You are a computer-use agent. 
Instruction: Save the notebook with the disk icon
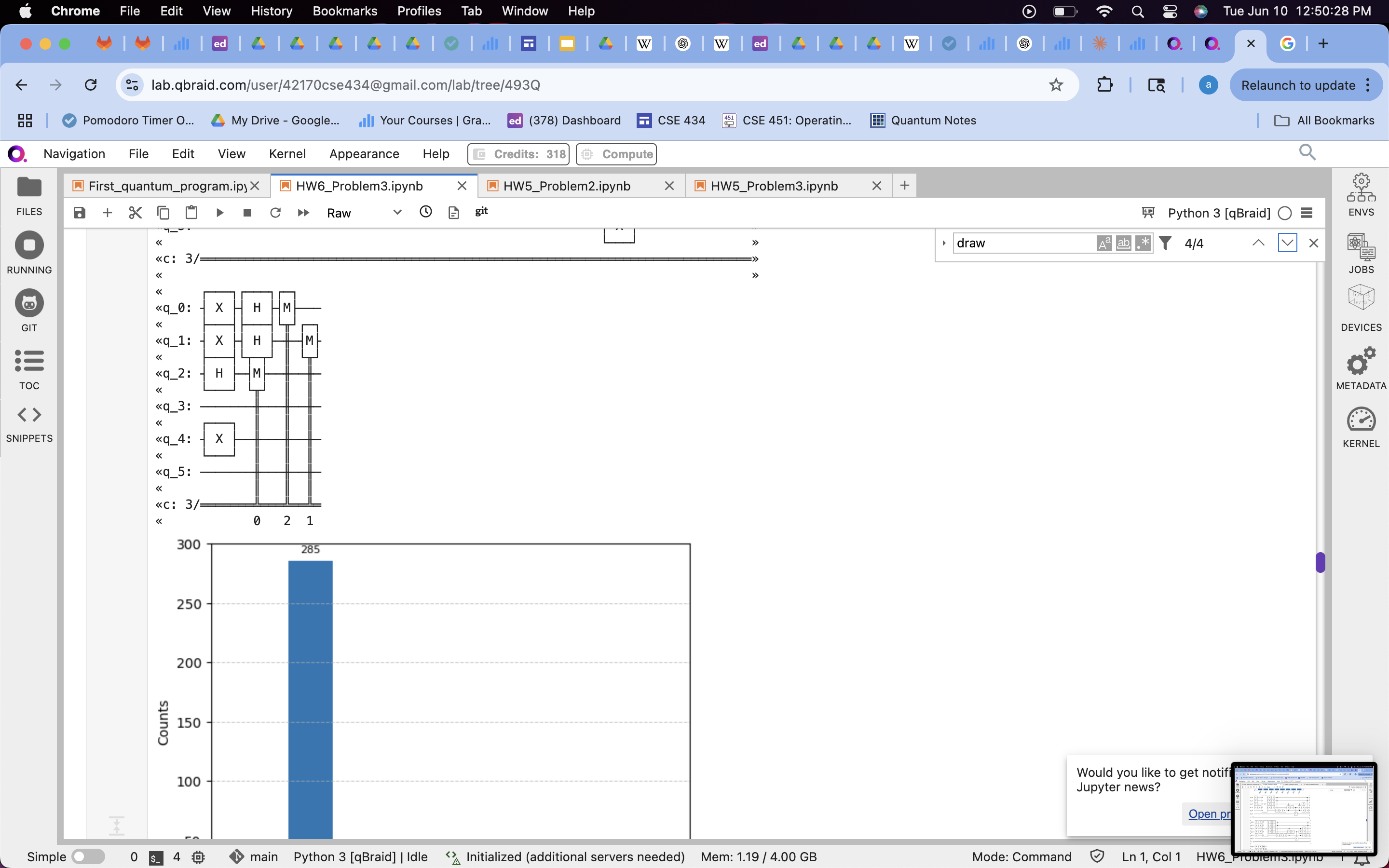pyautogui.click(x=79, y=213)
